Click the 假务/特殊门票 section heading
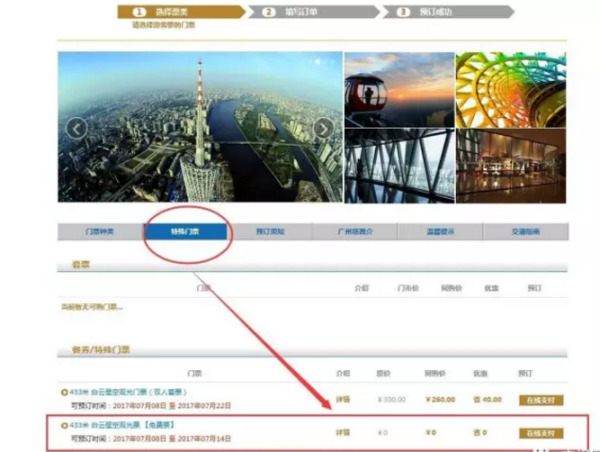This screenshot has width=600, height=452. [101, 350]
